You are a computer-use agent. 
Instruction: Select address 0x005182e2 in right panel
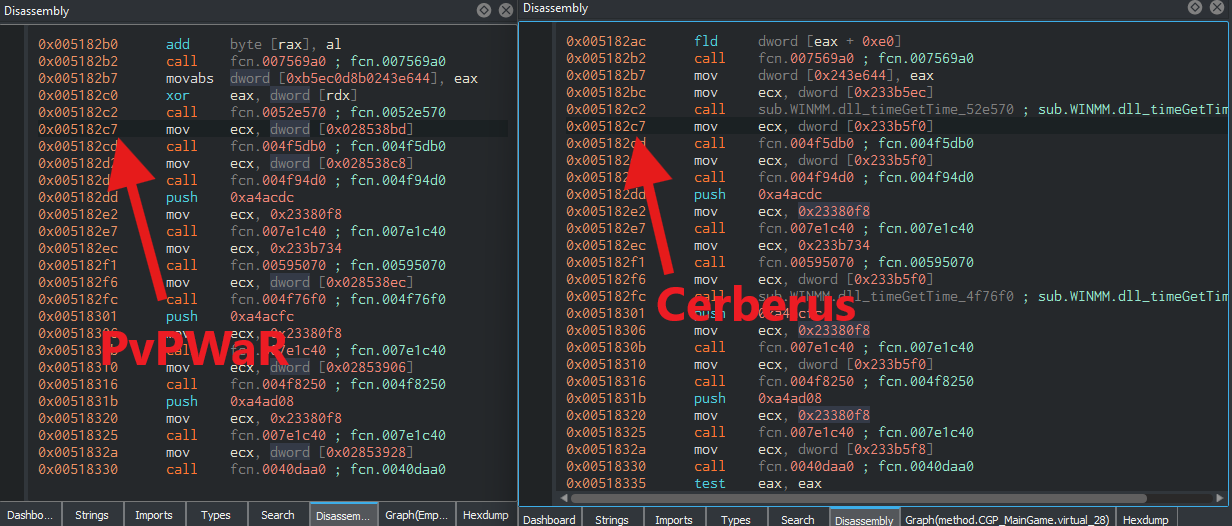[x=606, y=211]
